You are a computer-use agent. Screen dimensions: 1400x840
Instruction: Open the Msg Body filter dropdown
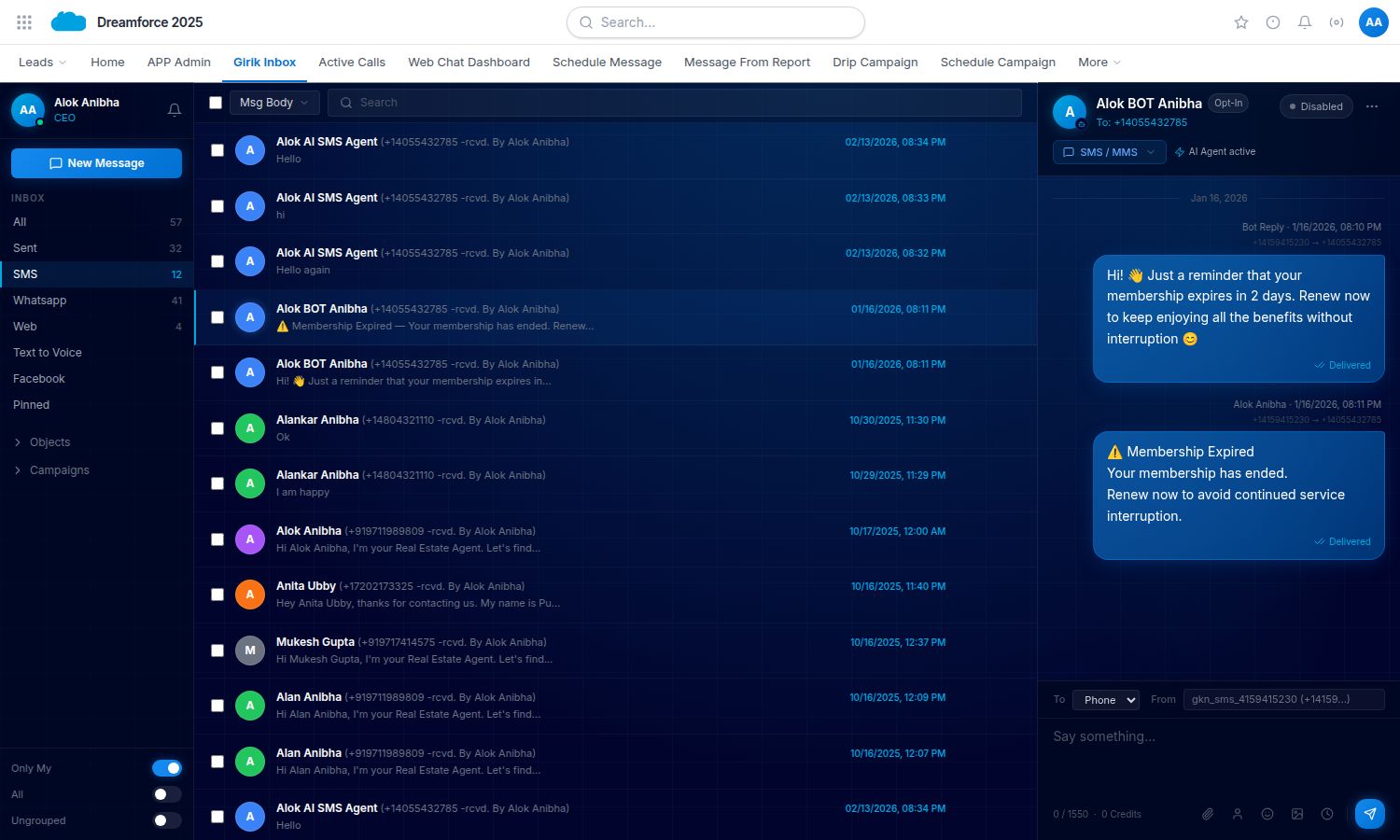click(x=274, y=103)
